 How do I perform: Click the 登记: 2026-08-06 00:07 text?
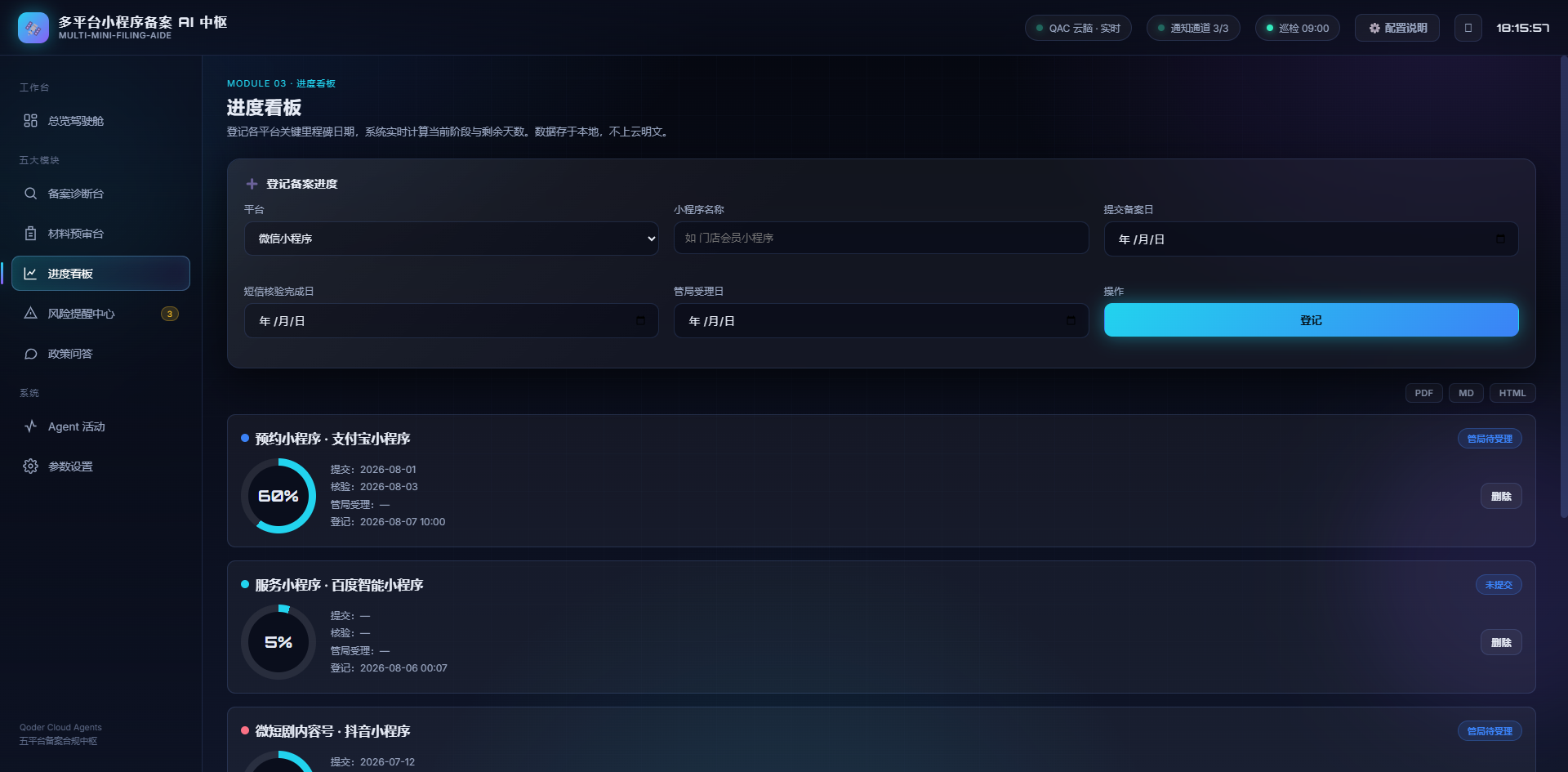389,668
